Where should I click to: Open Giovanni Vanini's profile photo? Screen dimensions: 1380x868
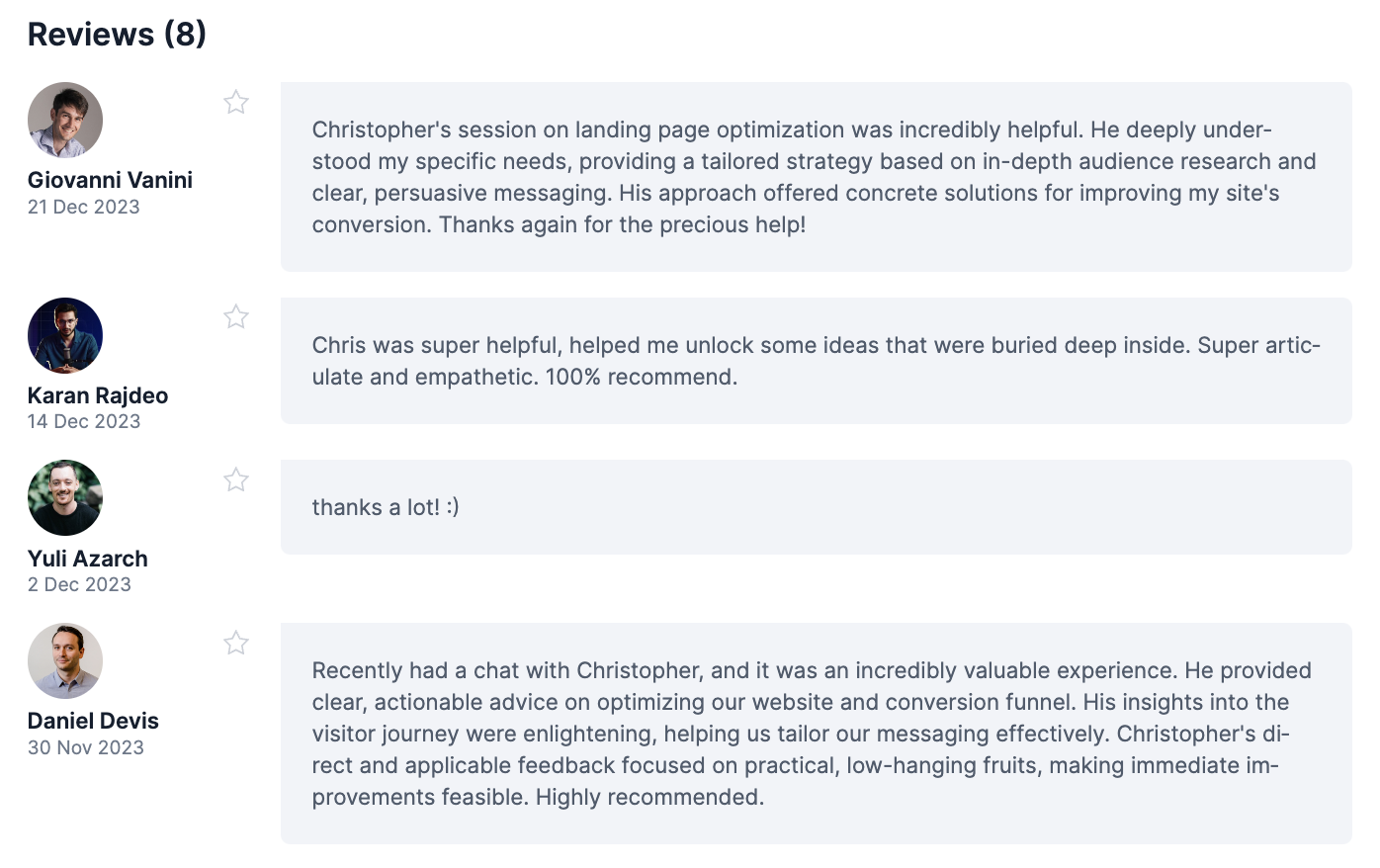(x=65, y=120)
